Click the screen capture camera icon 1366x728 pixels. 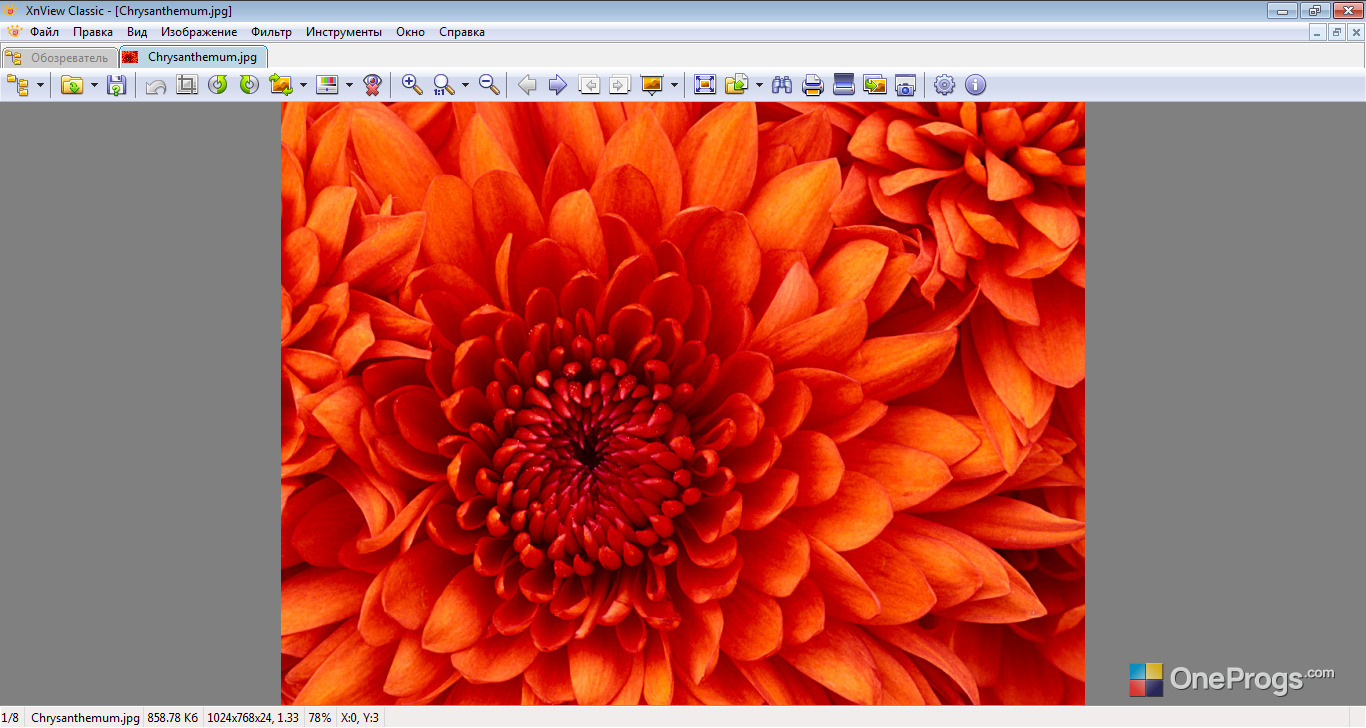click(x=906, y=85)
